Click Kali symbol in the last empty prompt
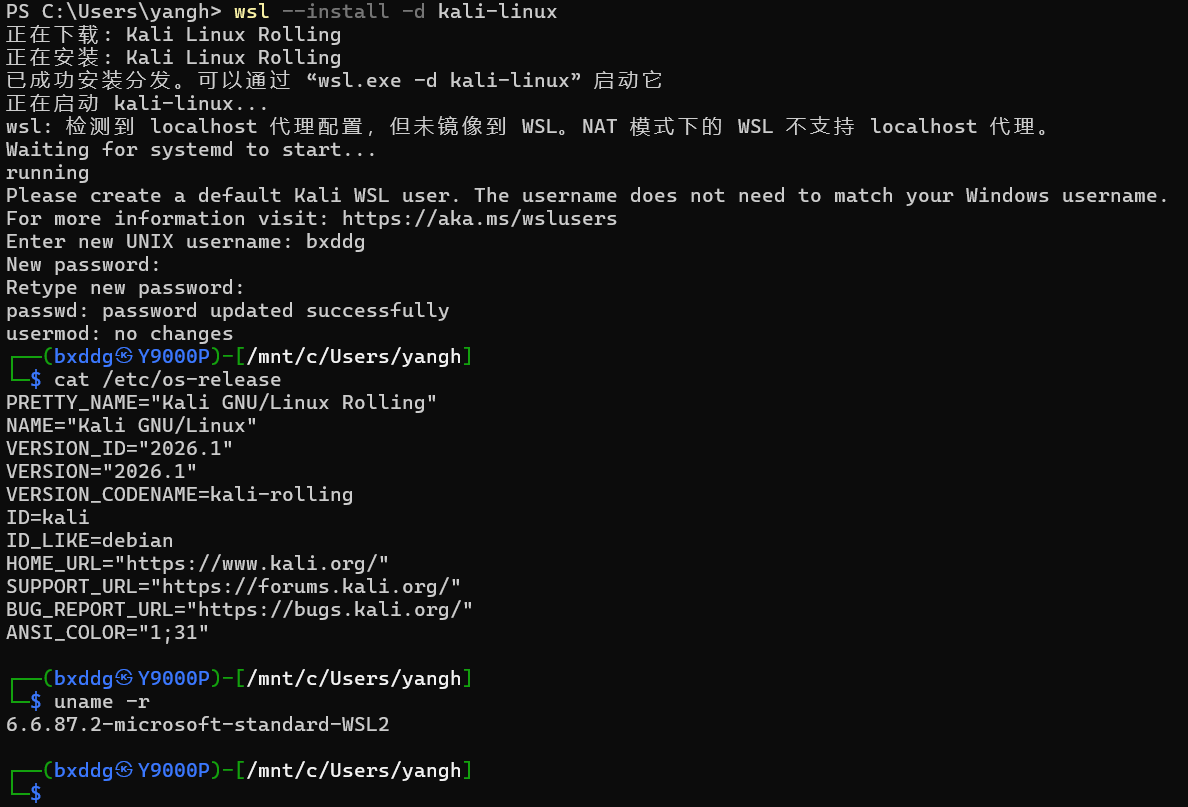Image resolution: width=1188 pixels, height=807 pixels. click(124, 771)
